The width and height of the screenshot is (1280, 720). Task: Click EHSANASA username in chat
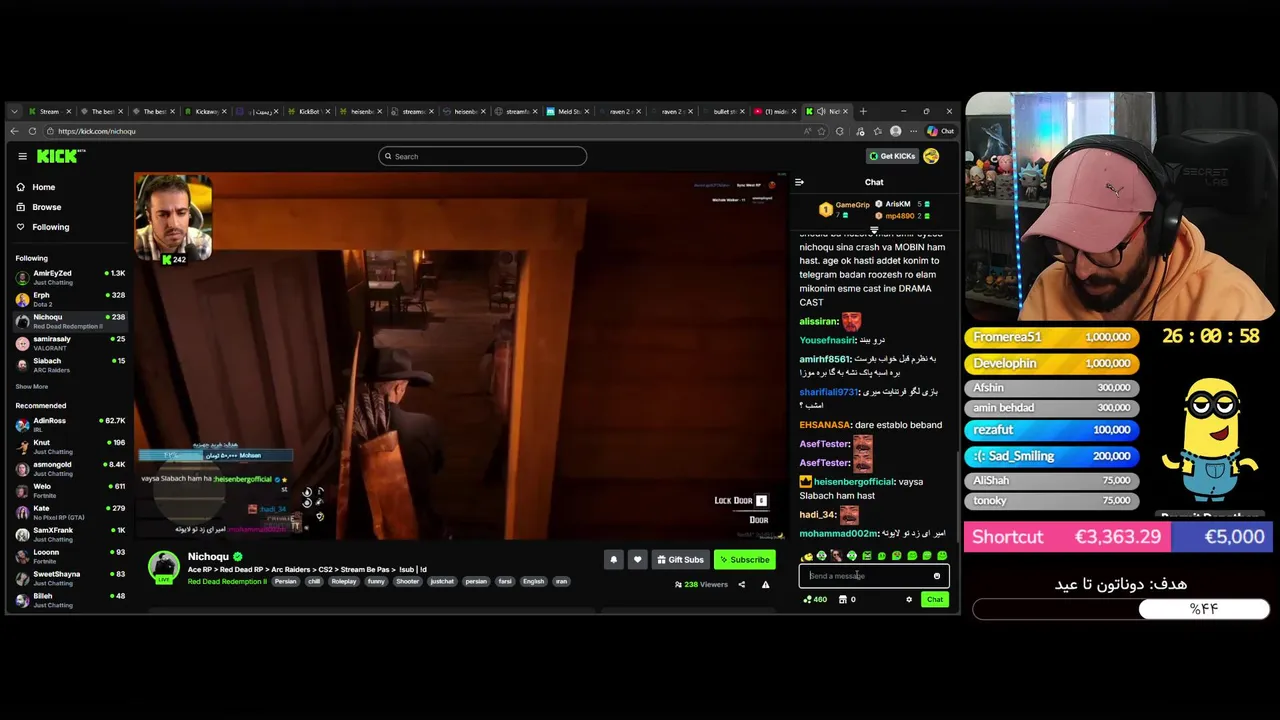(825, 425)
